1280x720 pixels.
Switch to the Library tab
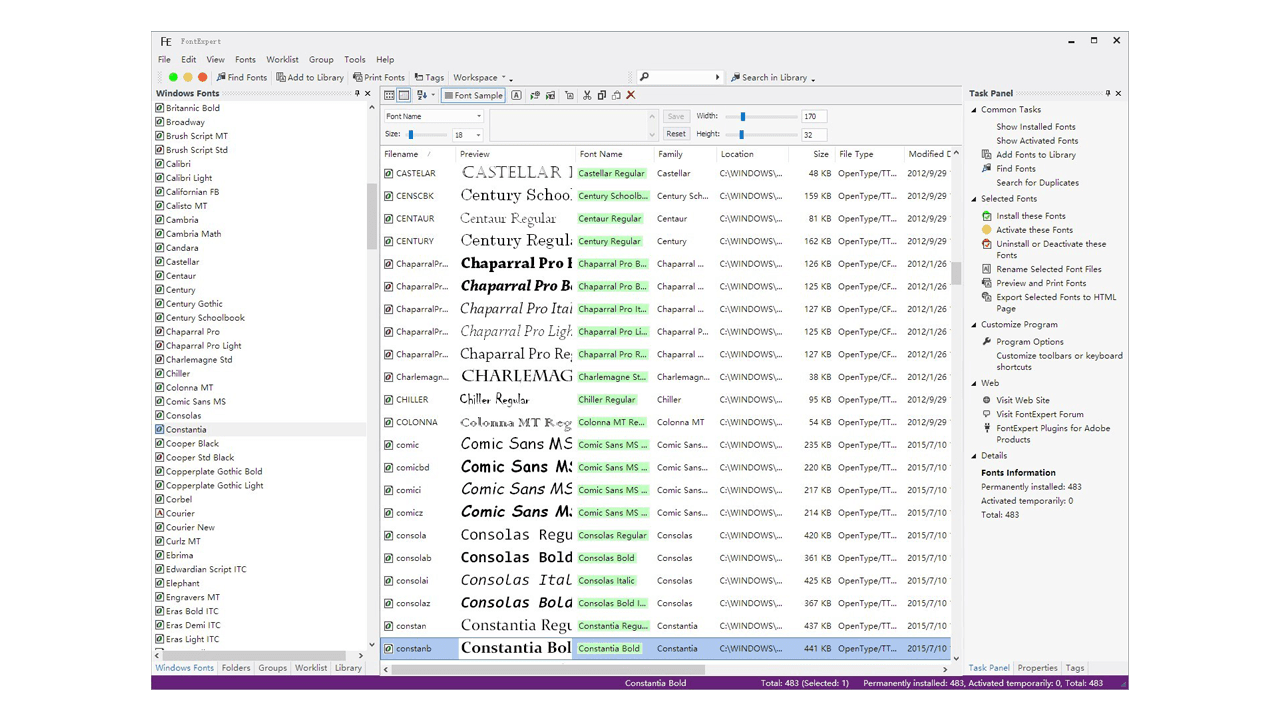348,668
